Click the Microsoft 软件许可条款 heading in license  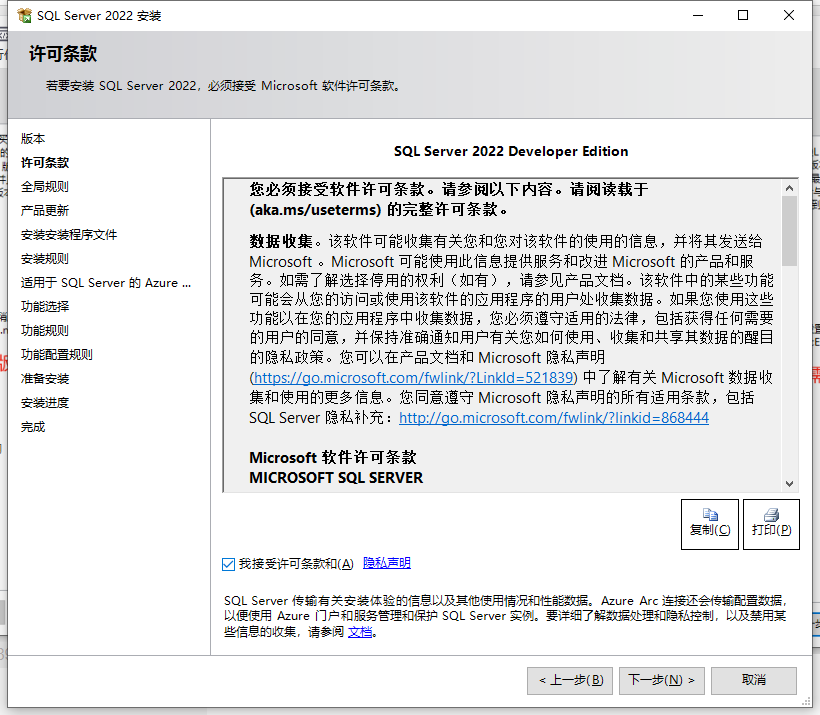pyautogui.click(x=333, y=458)
